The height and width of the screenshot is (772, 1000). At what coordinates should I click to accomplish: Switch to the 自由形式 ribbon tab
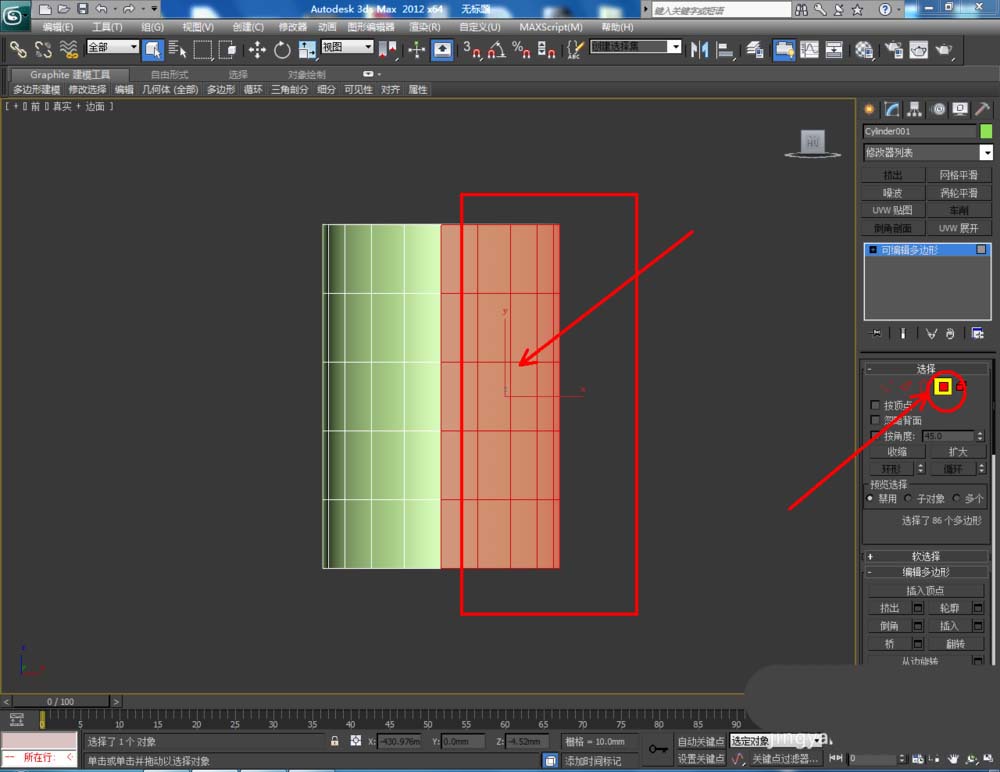click(x=169, y=75)
